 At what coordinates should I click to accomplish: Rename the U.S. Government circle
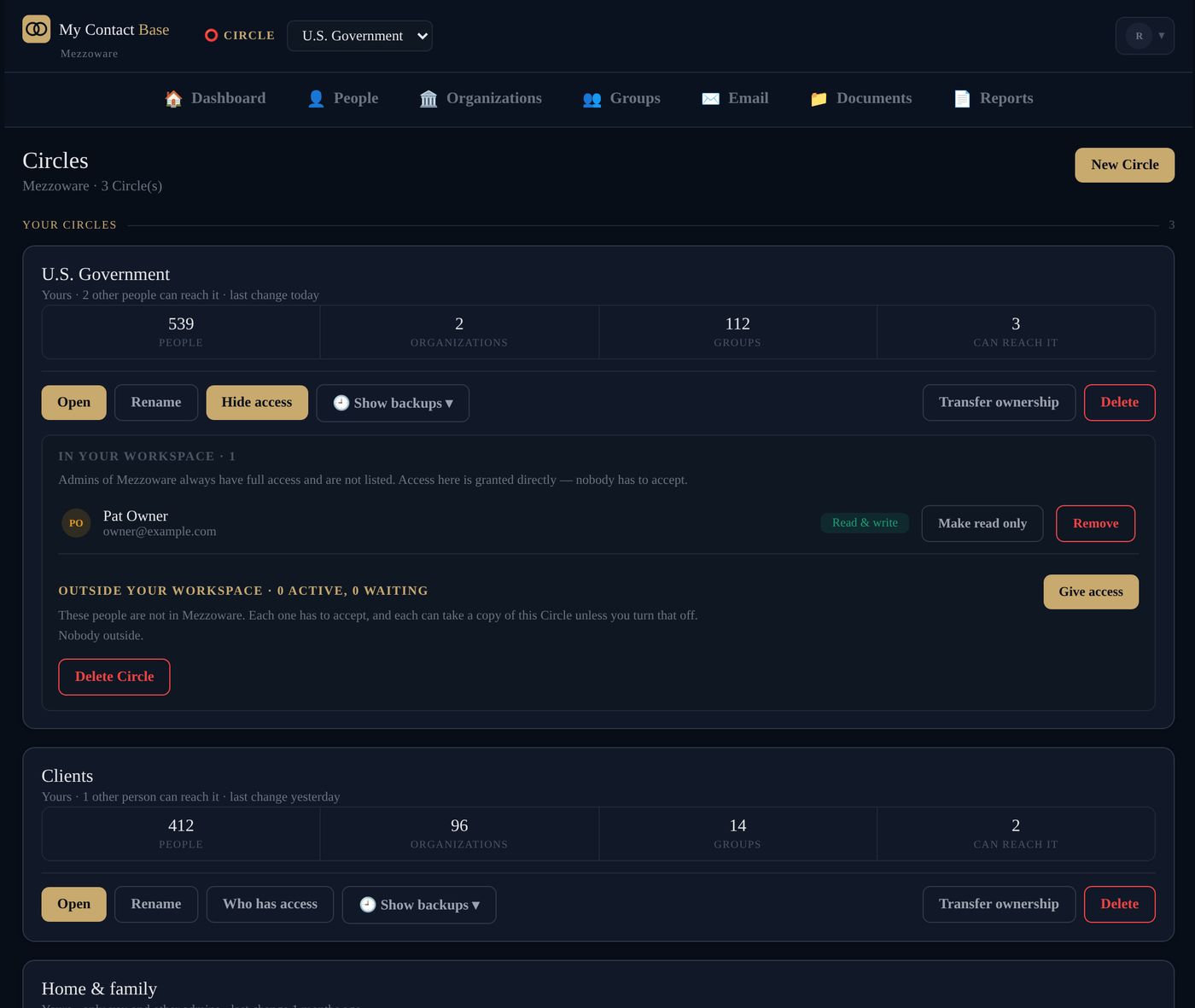156,402
